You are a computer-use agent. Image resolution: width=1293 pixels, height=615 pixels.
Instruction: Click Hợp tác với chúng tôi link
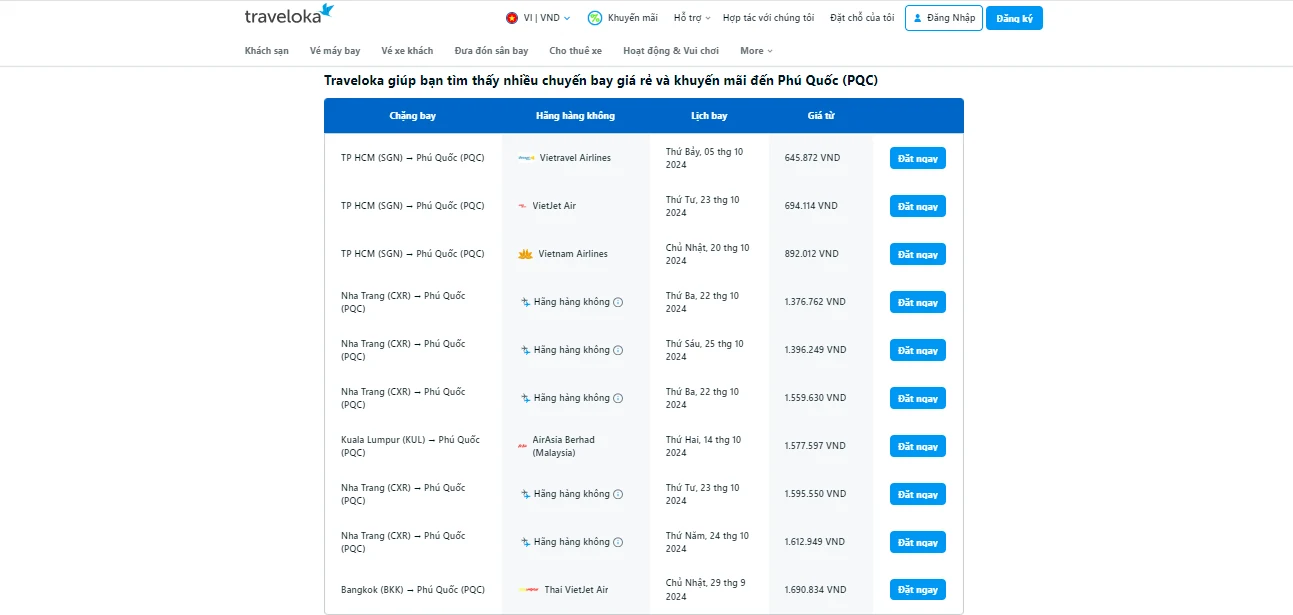pos(768,18)
